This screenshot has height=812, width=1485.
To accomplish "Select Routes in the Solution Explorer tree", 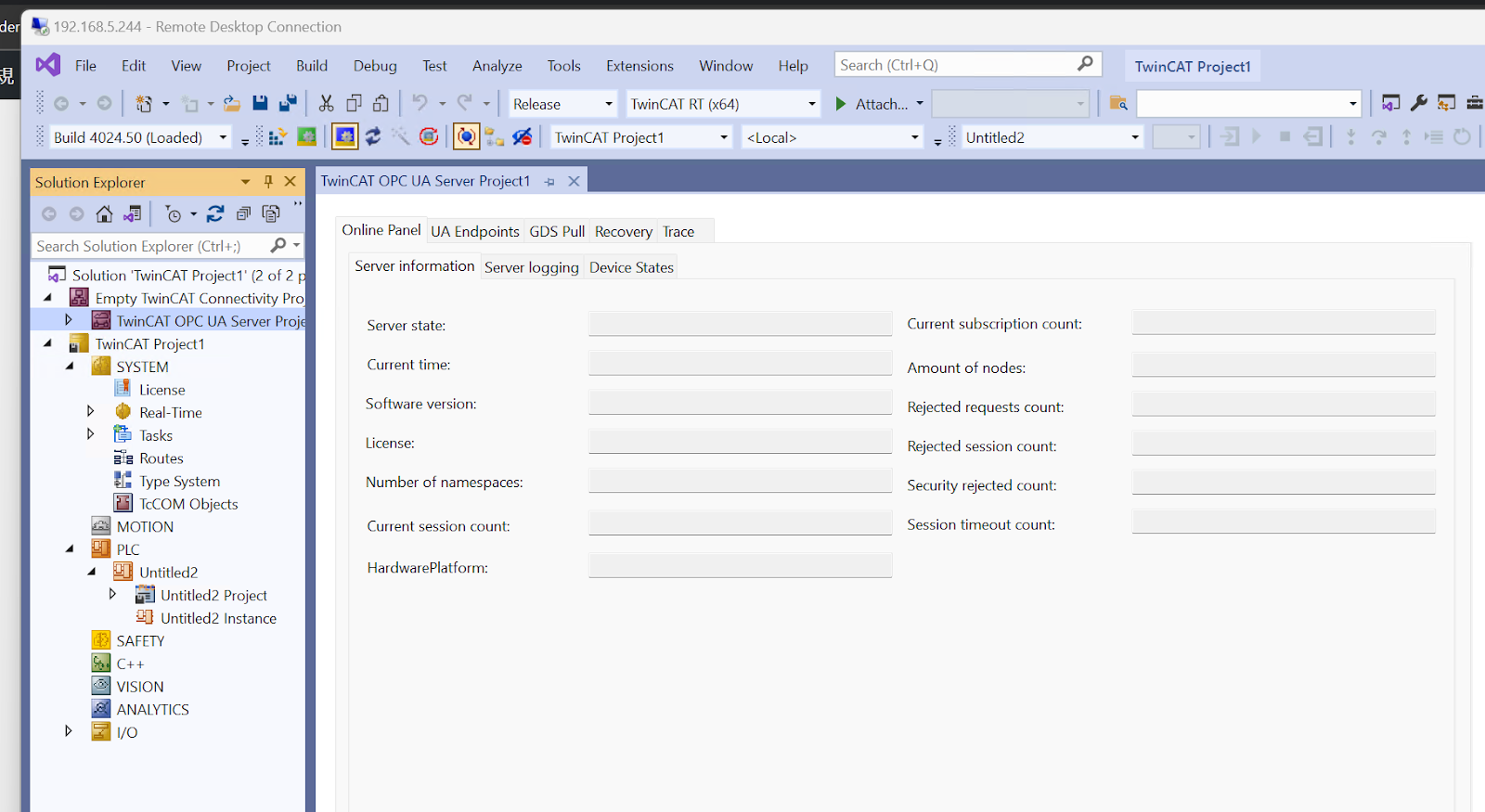I will (x=161, y=458).
